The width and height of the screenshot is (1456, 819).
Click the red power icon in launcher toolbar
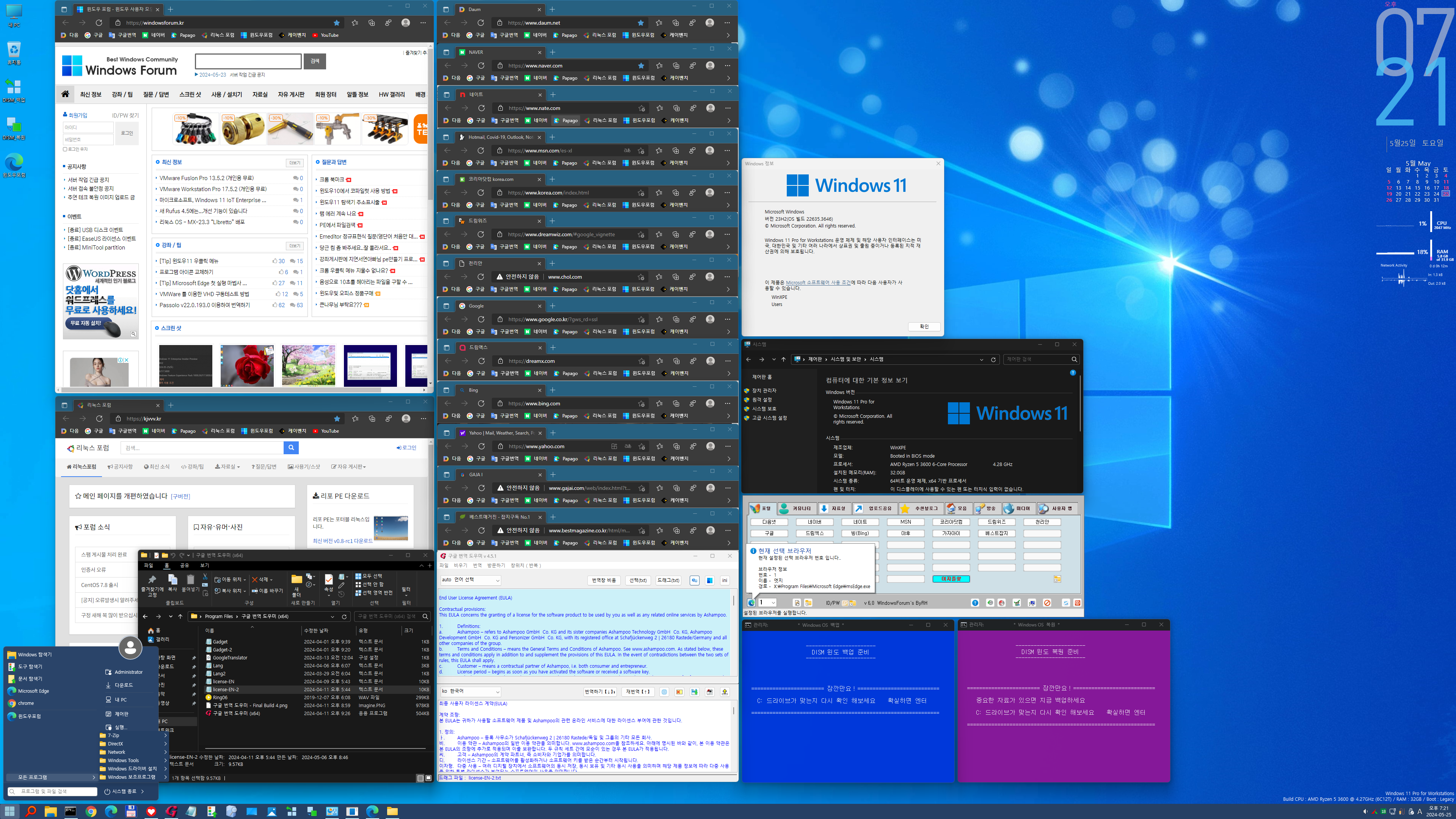click(1077, 602)
